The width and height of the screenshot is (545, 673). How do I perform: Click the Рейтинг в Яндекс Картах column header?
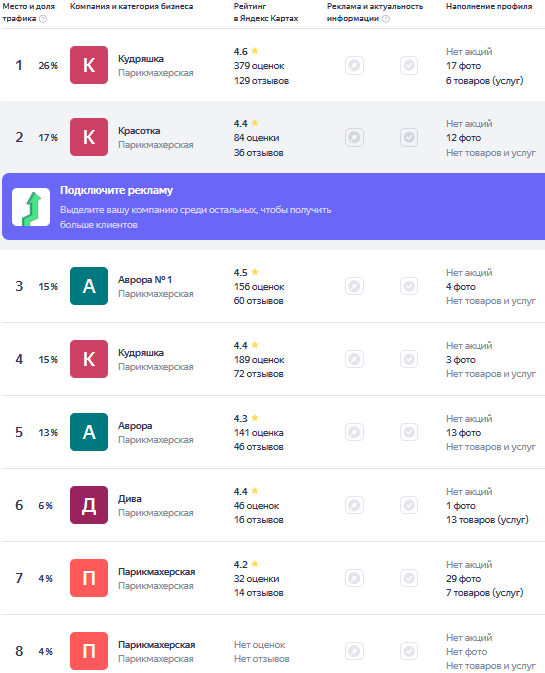pyautogui.click(x=266, y=12)
